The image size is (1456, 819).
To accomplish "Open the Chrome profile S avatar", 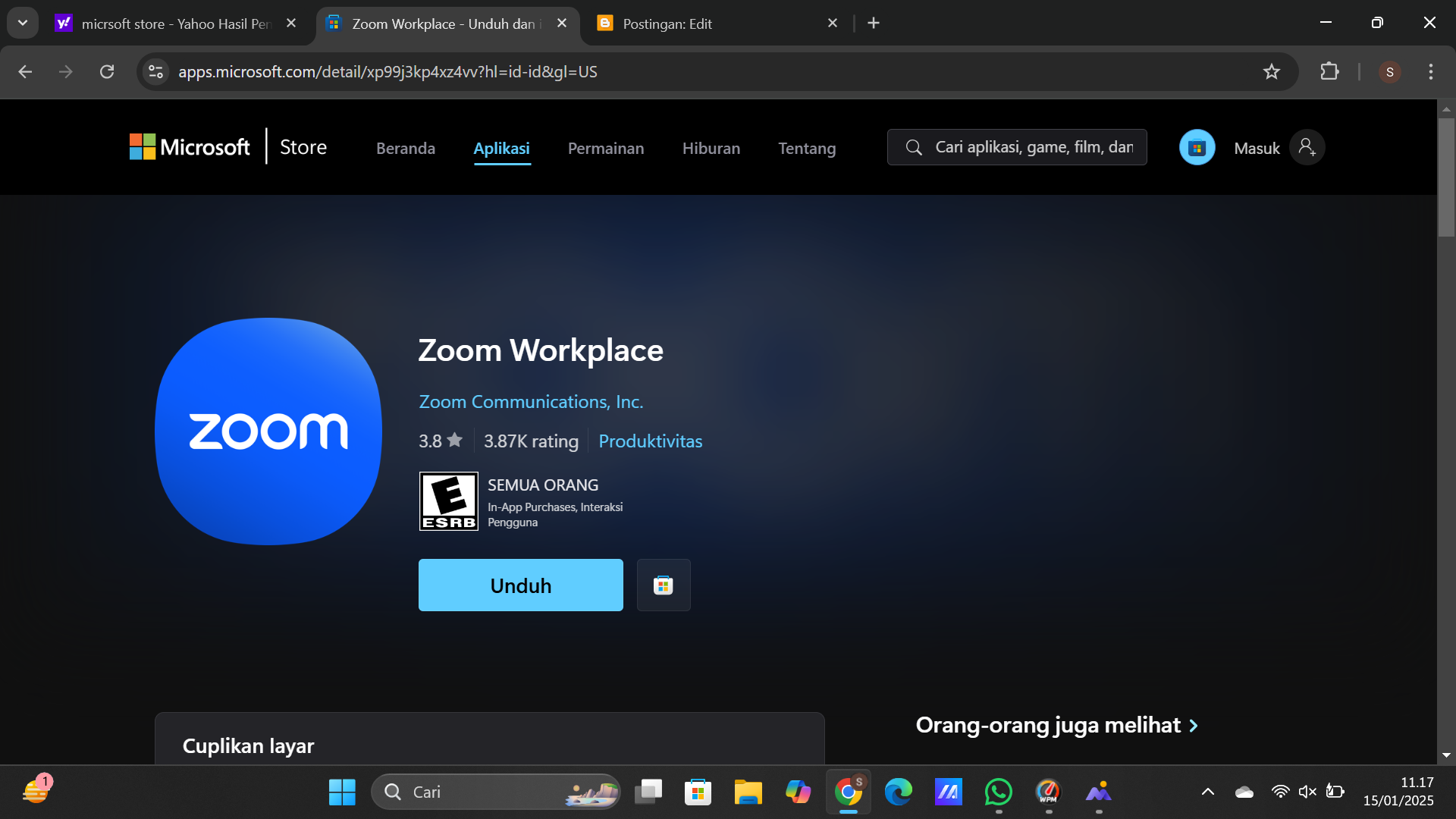I will pos(1389,71).
